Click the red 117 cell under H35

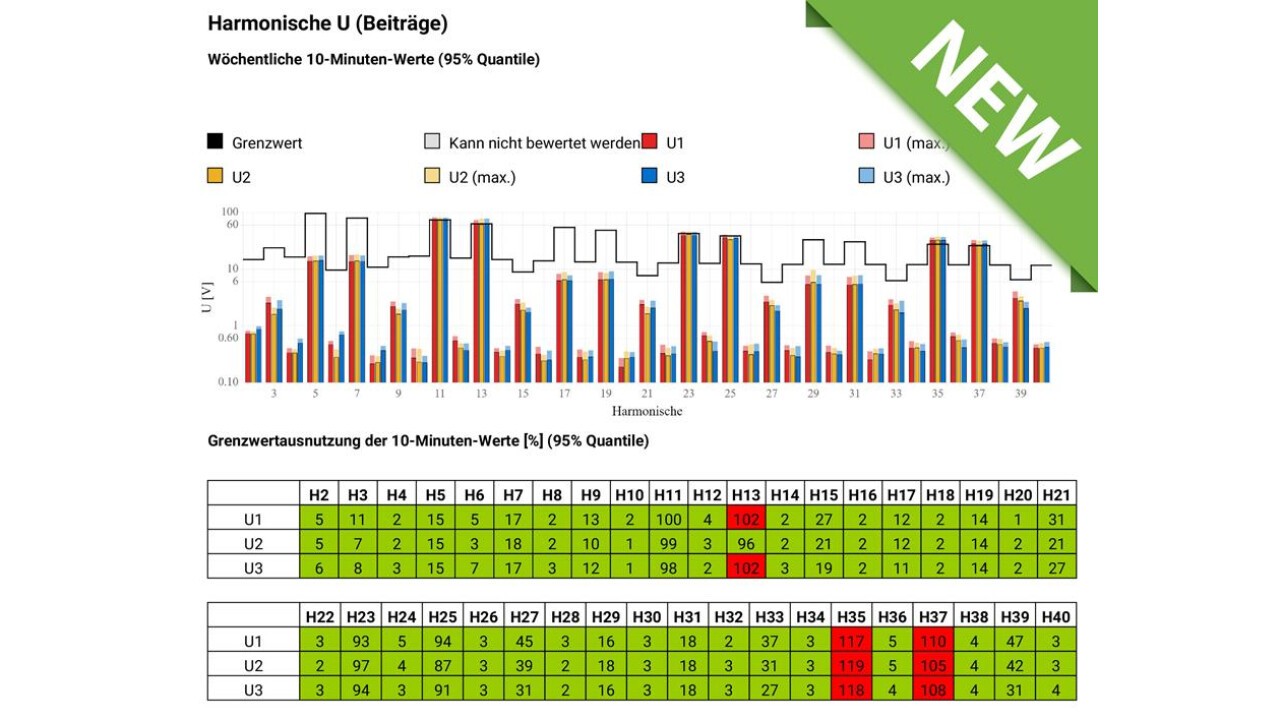(x=852, y=641)
